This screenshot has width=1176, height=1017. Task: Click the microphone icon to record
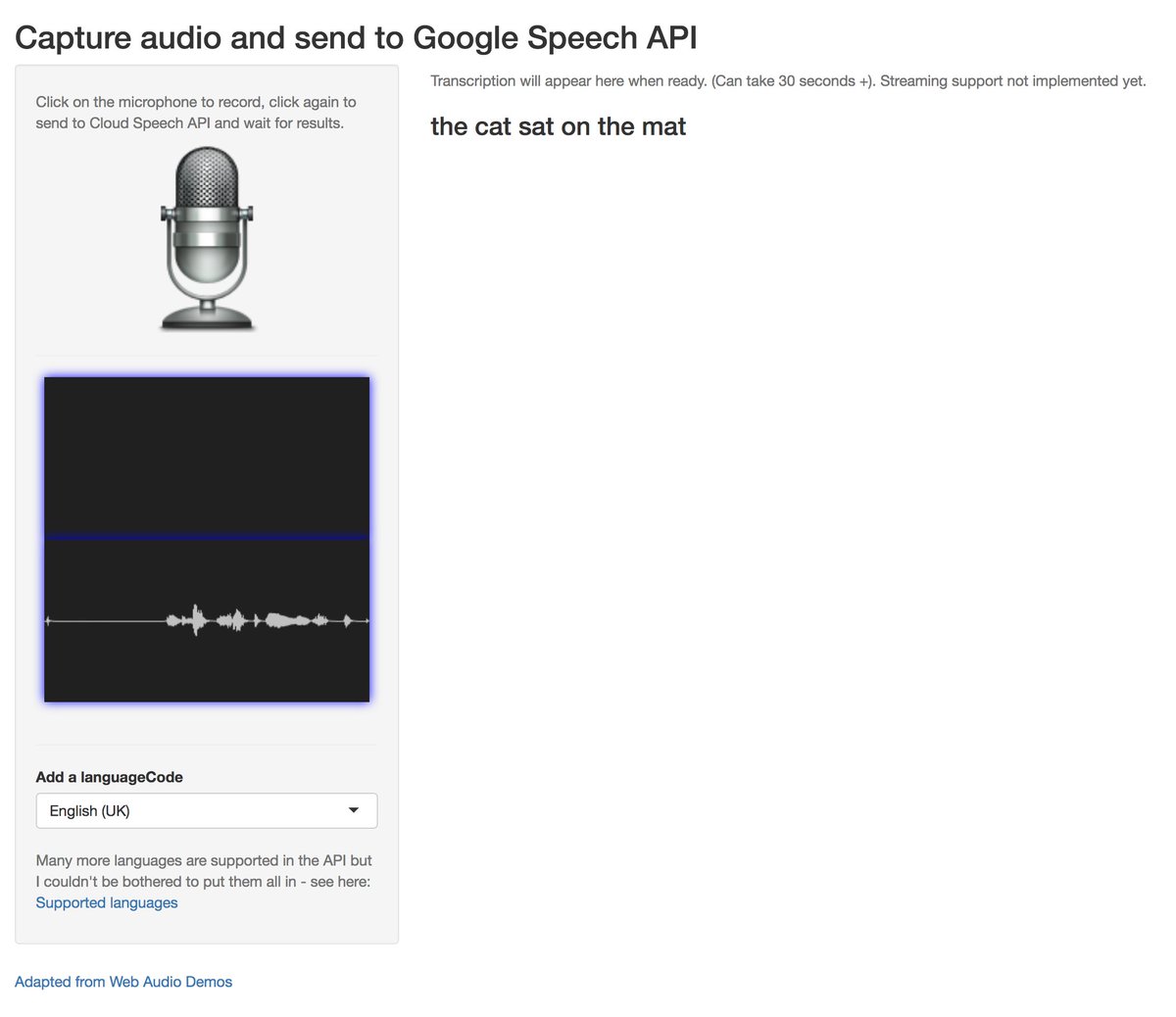pyautogui.click(x=207, y=239)
